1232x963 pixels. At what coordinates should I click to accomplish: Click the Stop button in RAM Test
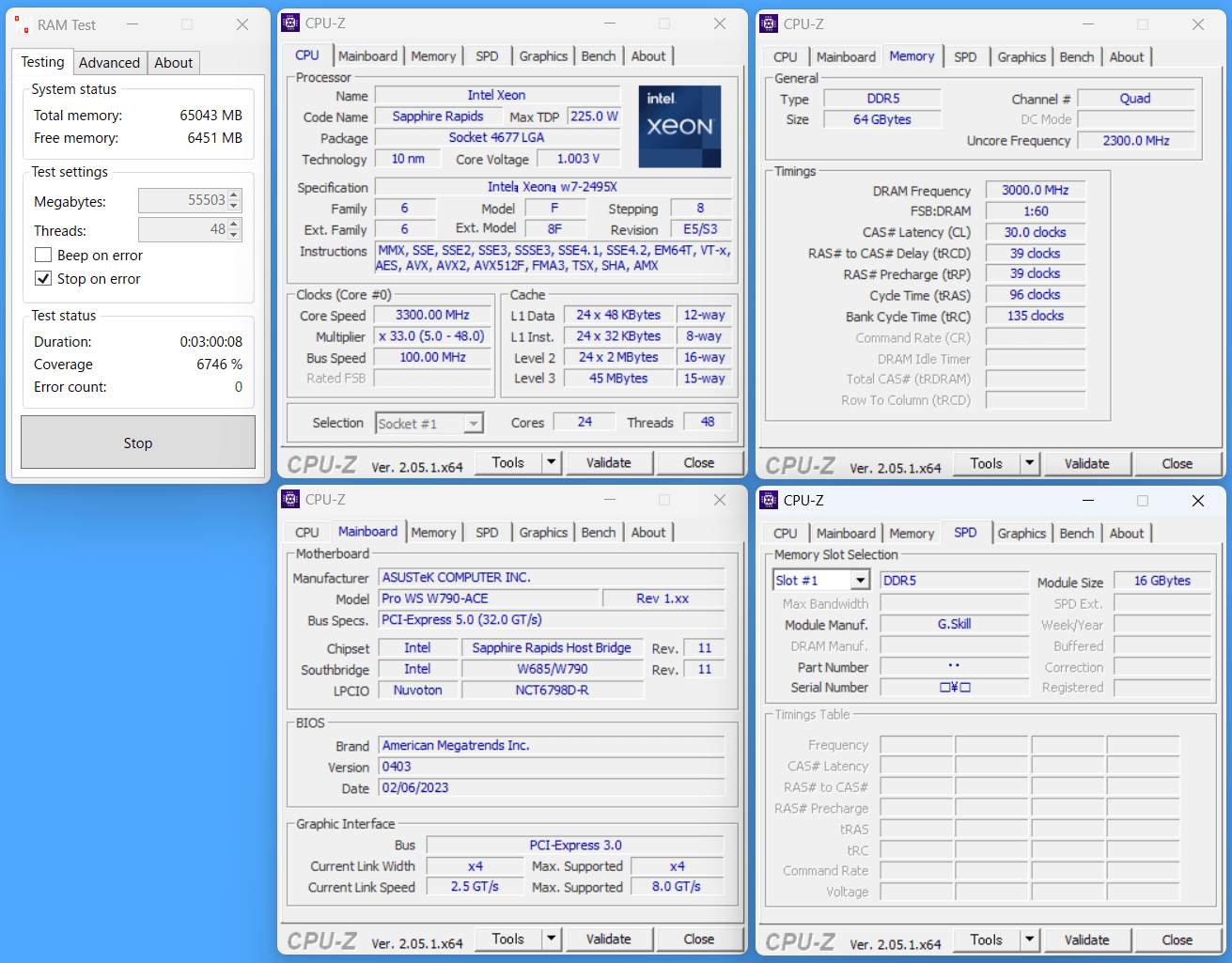pos(138,443)
